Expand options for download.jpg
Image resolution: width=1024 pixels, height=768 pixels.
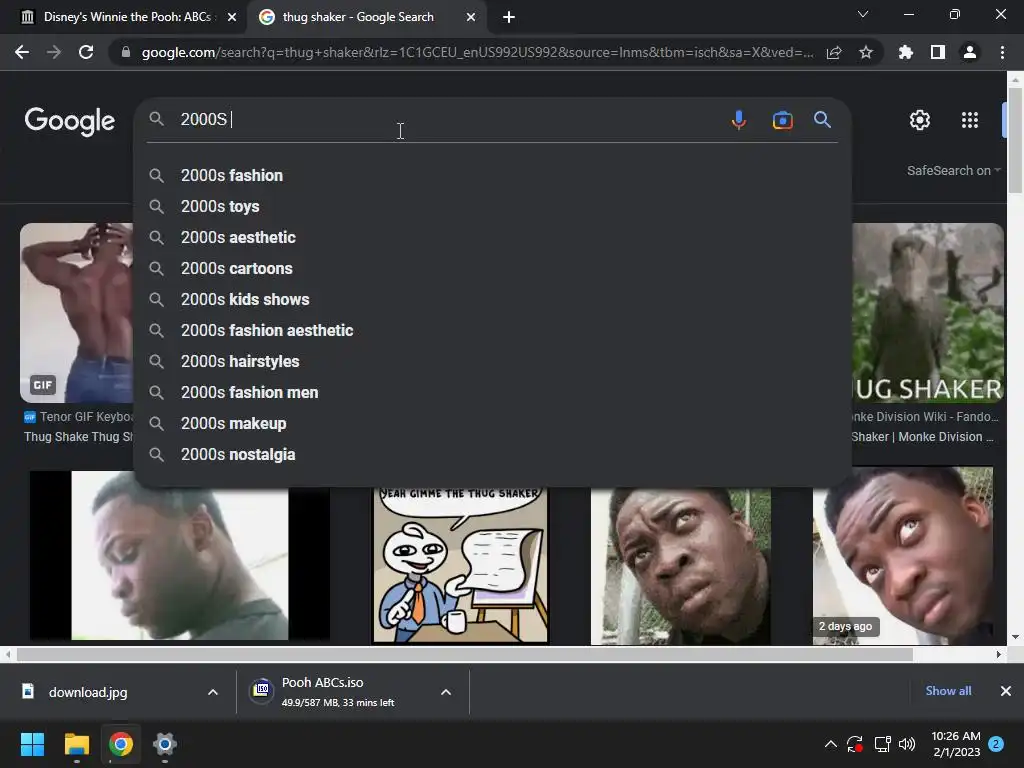213,692
